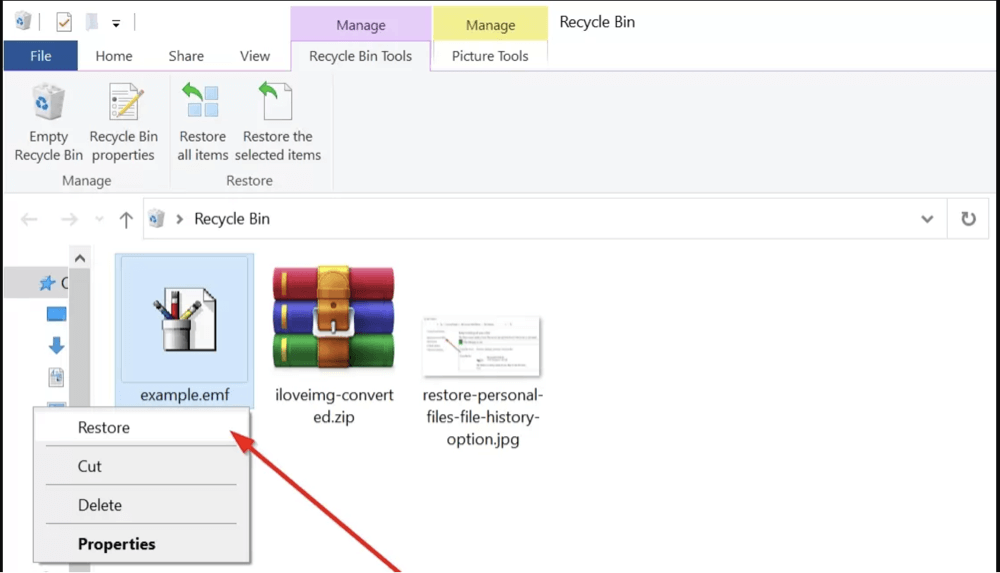Choose Delete from the context menu
The width and height of the screenshot is (1000, 573).
(x=142, y=505)
